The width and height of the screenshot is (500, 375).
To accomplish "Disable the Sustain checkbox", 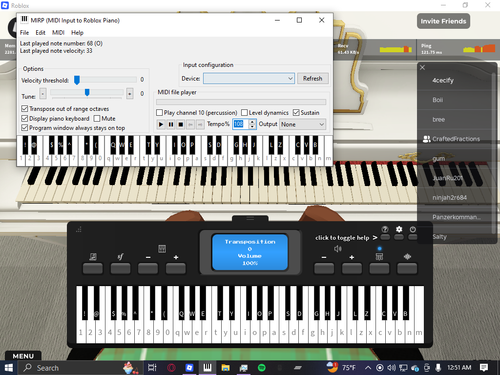I will 296,113.
